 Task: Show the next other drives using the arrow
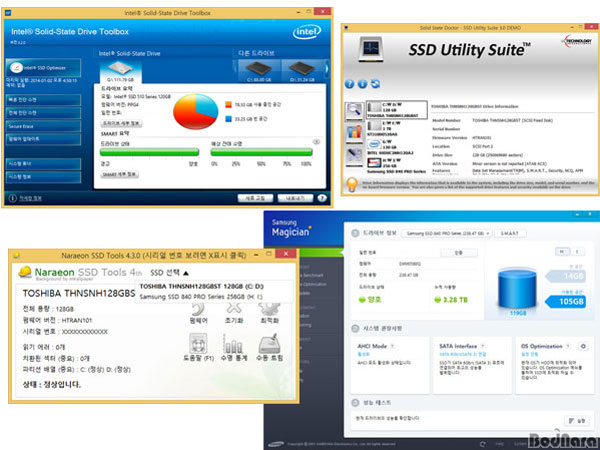tap(326, 69)
